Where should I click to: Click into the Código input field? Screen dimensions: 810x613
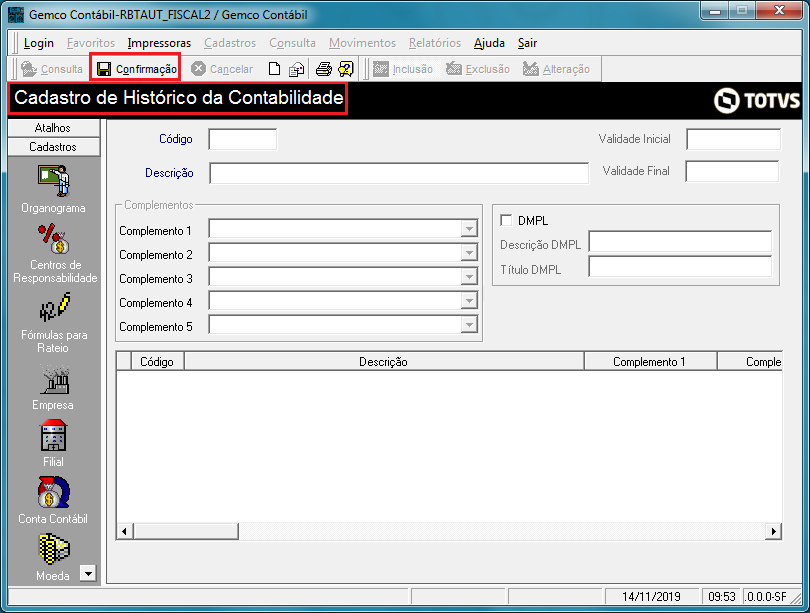click(243, 139)
